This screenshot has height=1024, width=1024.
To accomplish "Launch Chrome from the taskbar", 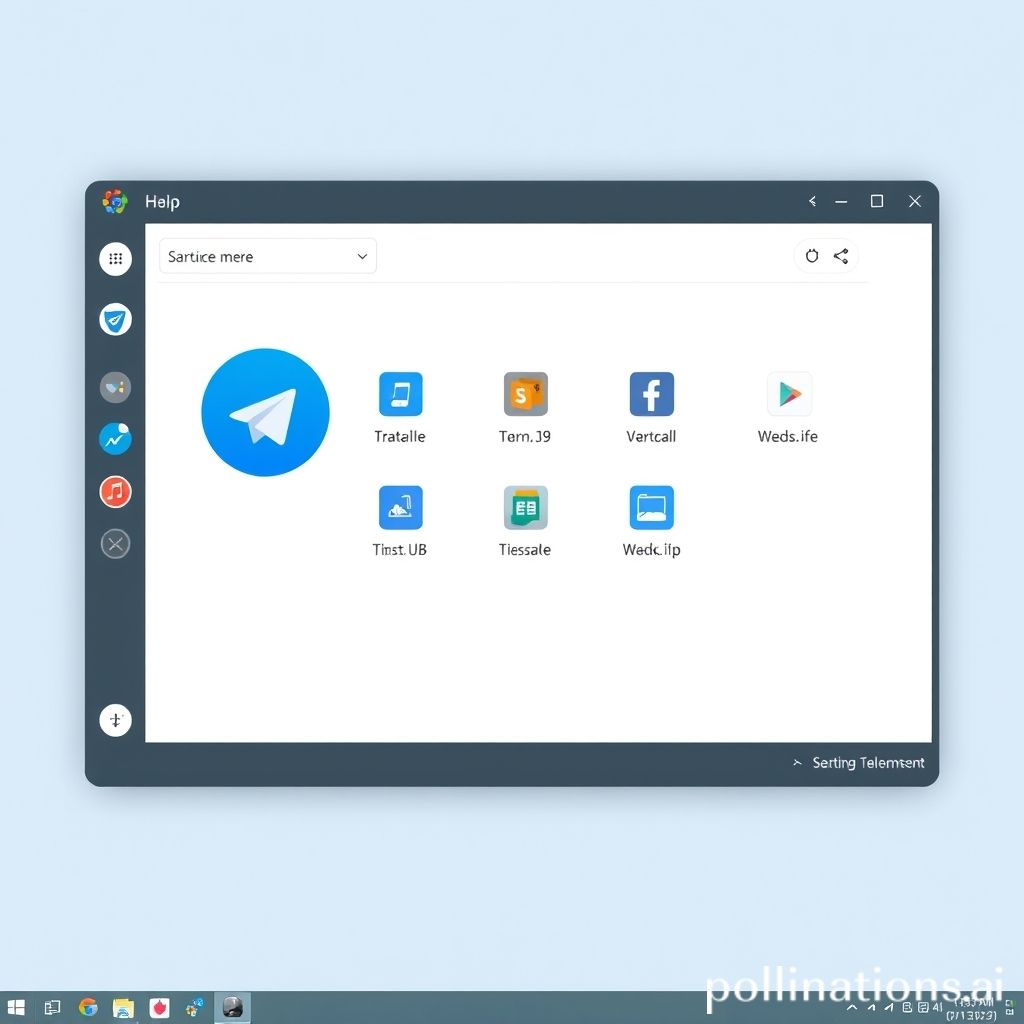I will (88, 1008).
